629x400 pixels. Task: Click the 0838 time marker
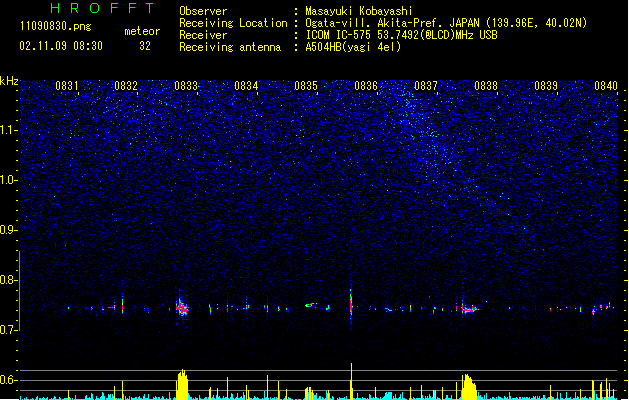[x=486, y=86]
